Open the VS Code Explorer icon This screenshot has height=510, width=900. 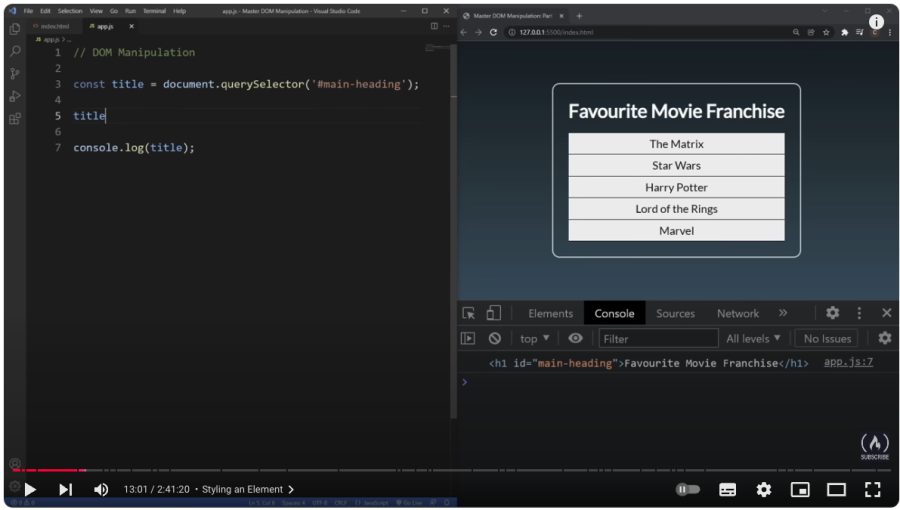click(15, 29)
